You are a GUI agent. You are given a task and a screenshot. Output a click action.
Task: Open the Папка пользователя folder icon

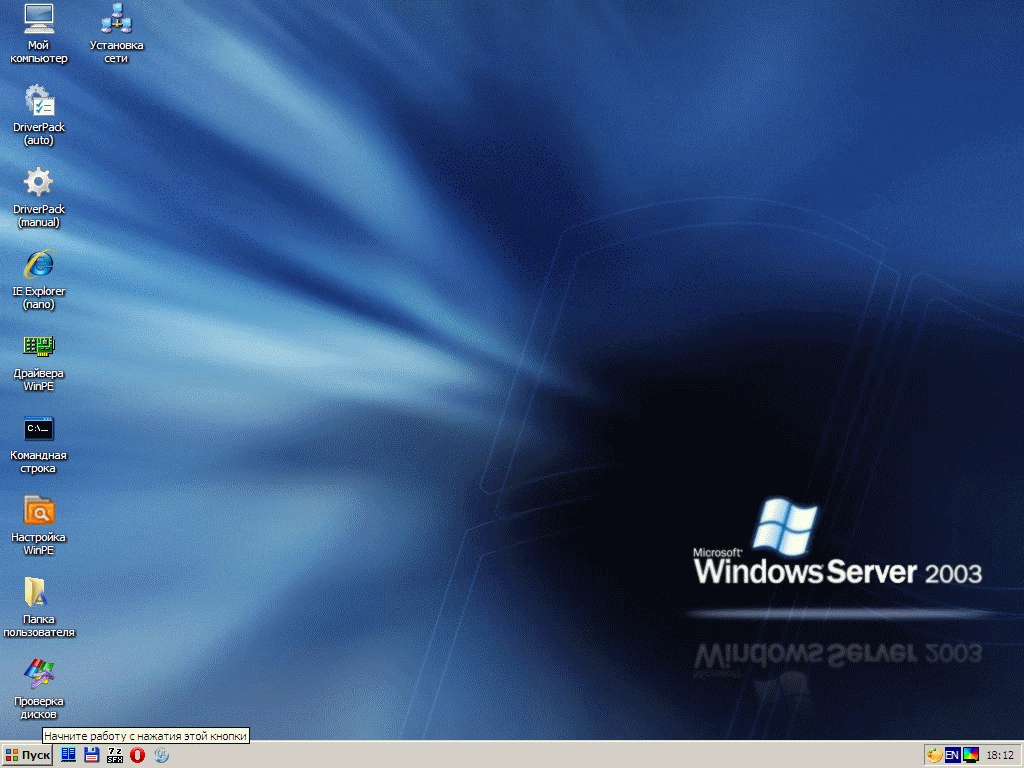point(39,608)
